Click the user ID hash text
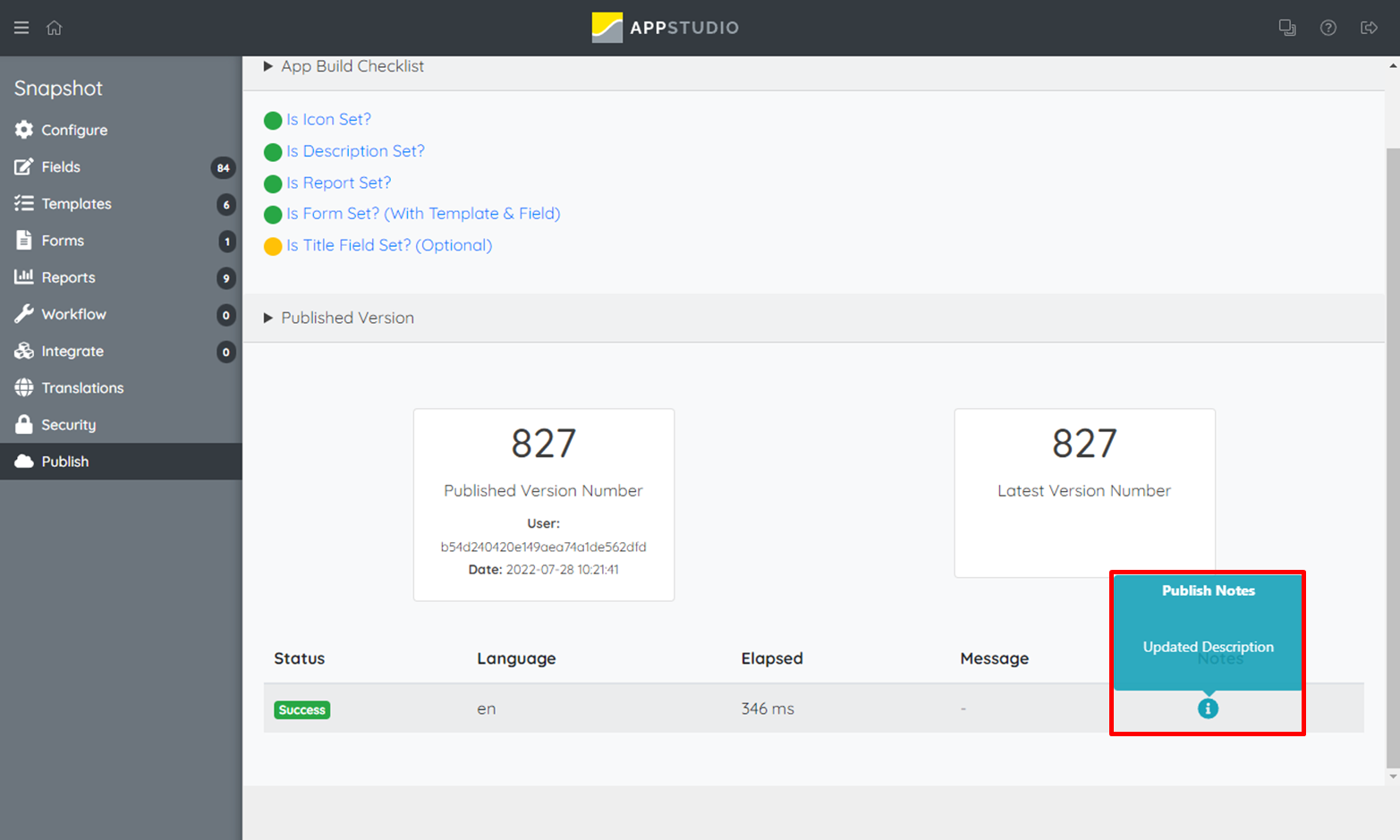1400x840 pixels. point(543,547)
